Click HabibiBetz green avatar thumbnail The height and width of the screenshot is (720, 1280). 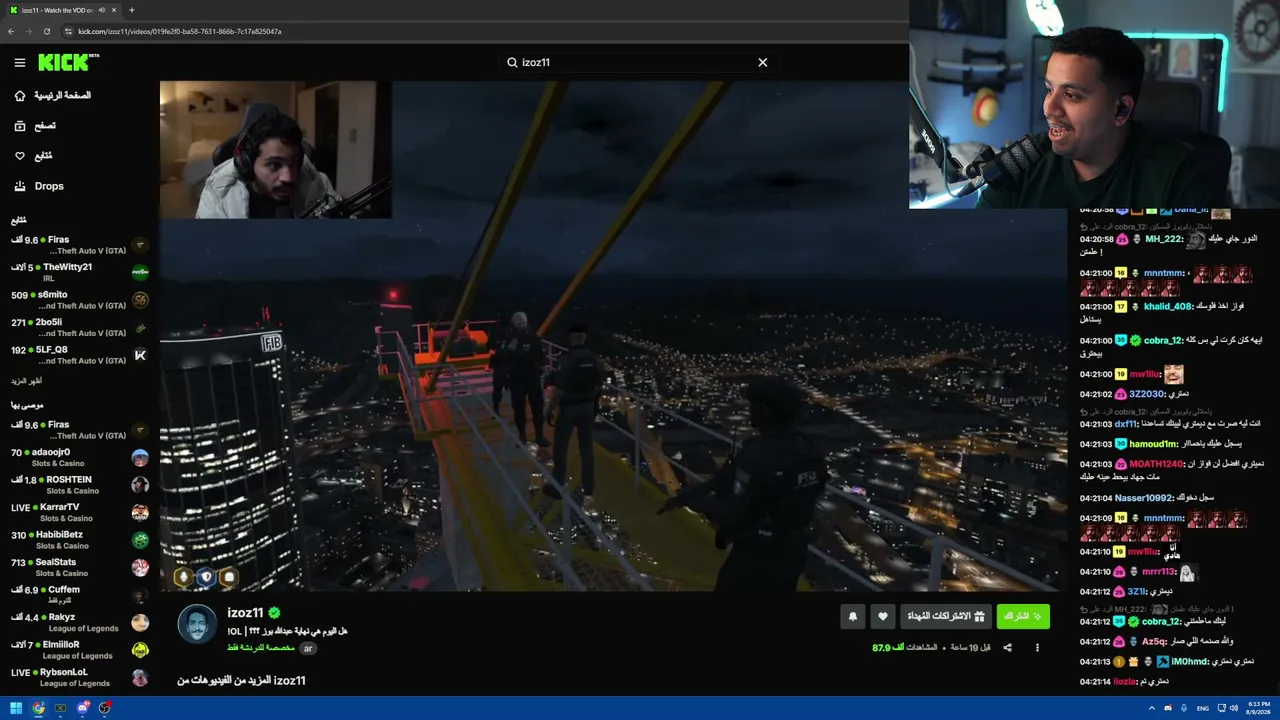click(140, 540)
